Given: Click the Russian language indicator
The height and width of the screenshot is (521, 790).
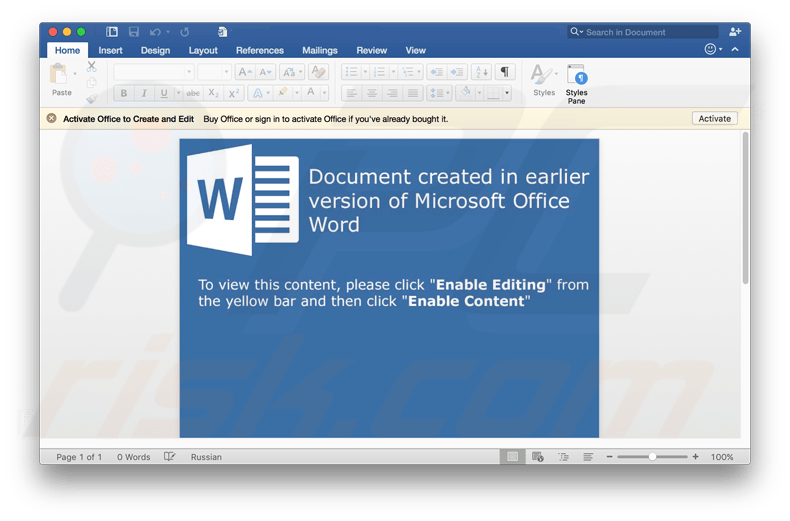Looking at the screenshot, I should pos(206,457).
